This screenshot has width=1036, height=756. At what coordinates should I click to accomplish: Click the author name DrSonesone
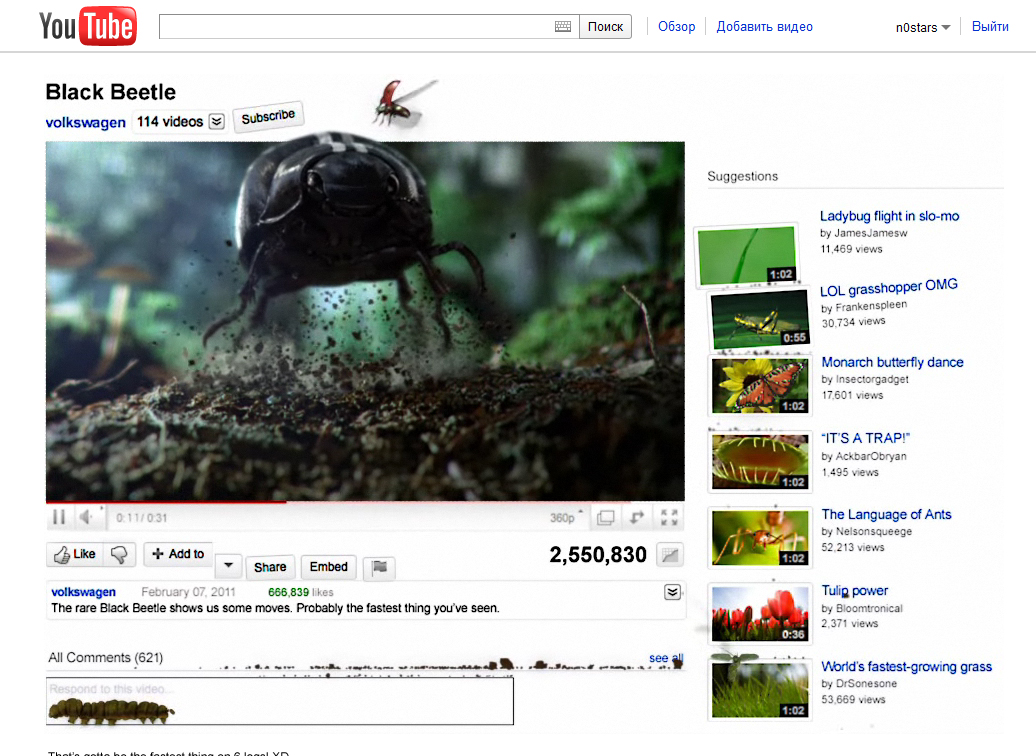tap(866, 683)
